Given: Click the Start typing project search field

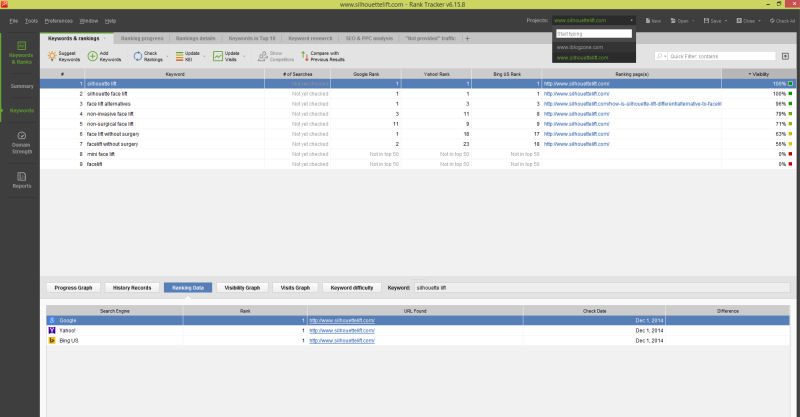Looking at the screenshot, I should coord(594,34).
